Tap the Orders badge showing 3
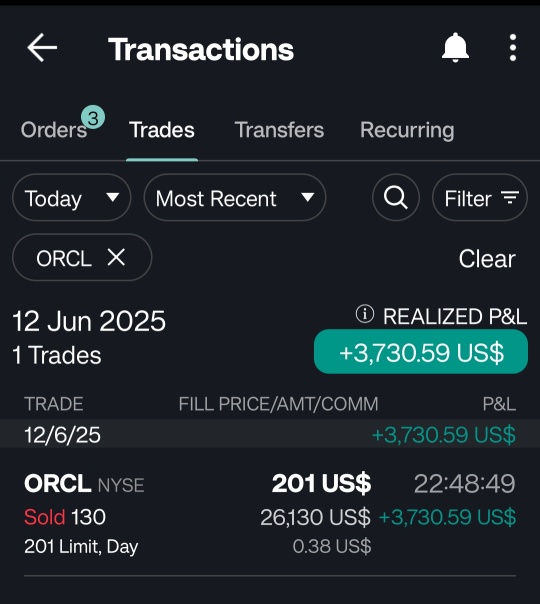540x604 pixels. pyautogui.click(x=93, y=117)
